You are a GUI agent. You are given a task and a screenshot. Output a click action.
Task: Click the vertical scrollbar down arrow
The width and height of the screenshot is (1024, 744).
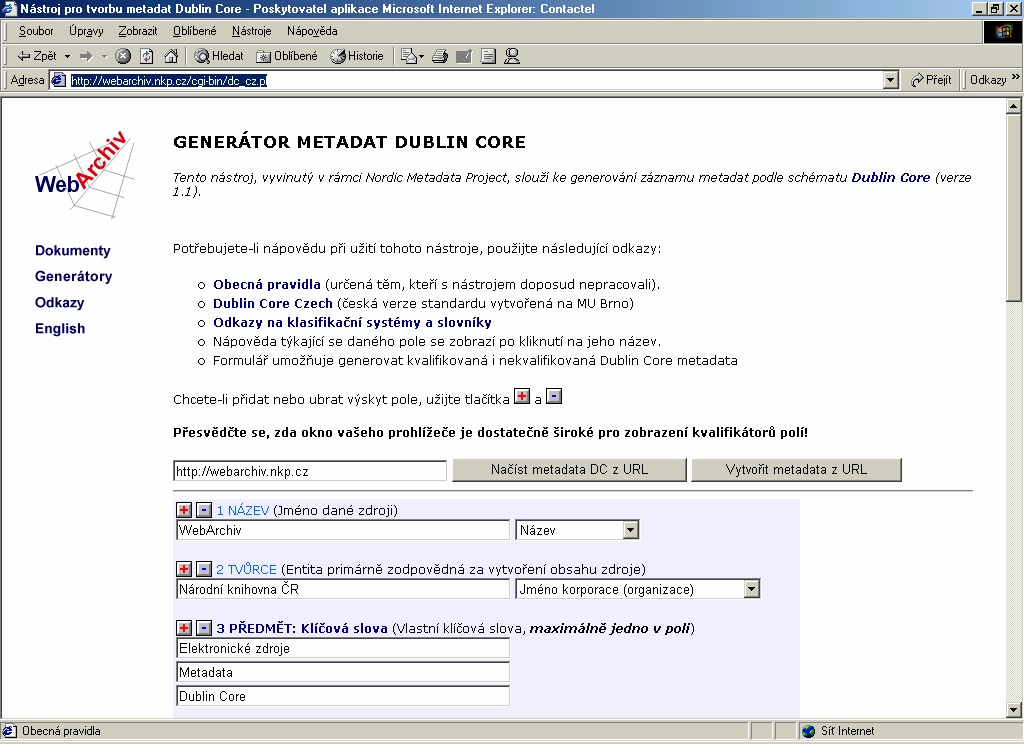[1014, 710]
